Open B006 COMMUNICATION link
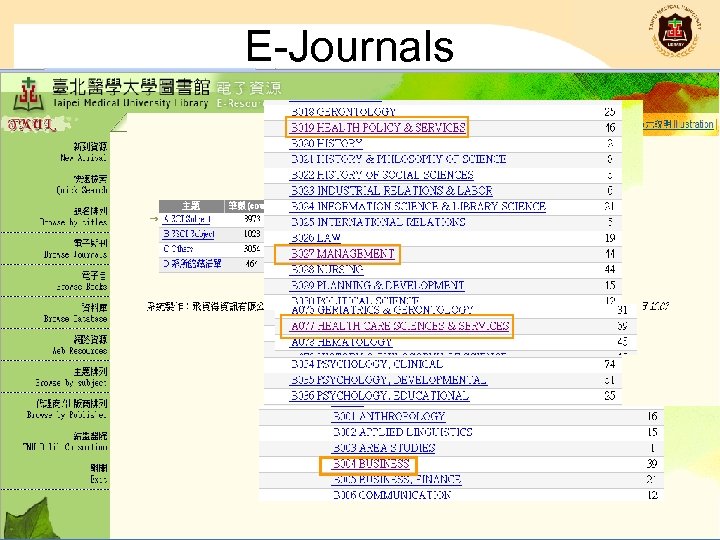The image size is (720, 540). tap(392, 495)
